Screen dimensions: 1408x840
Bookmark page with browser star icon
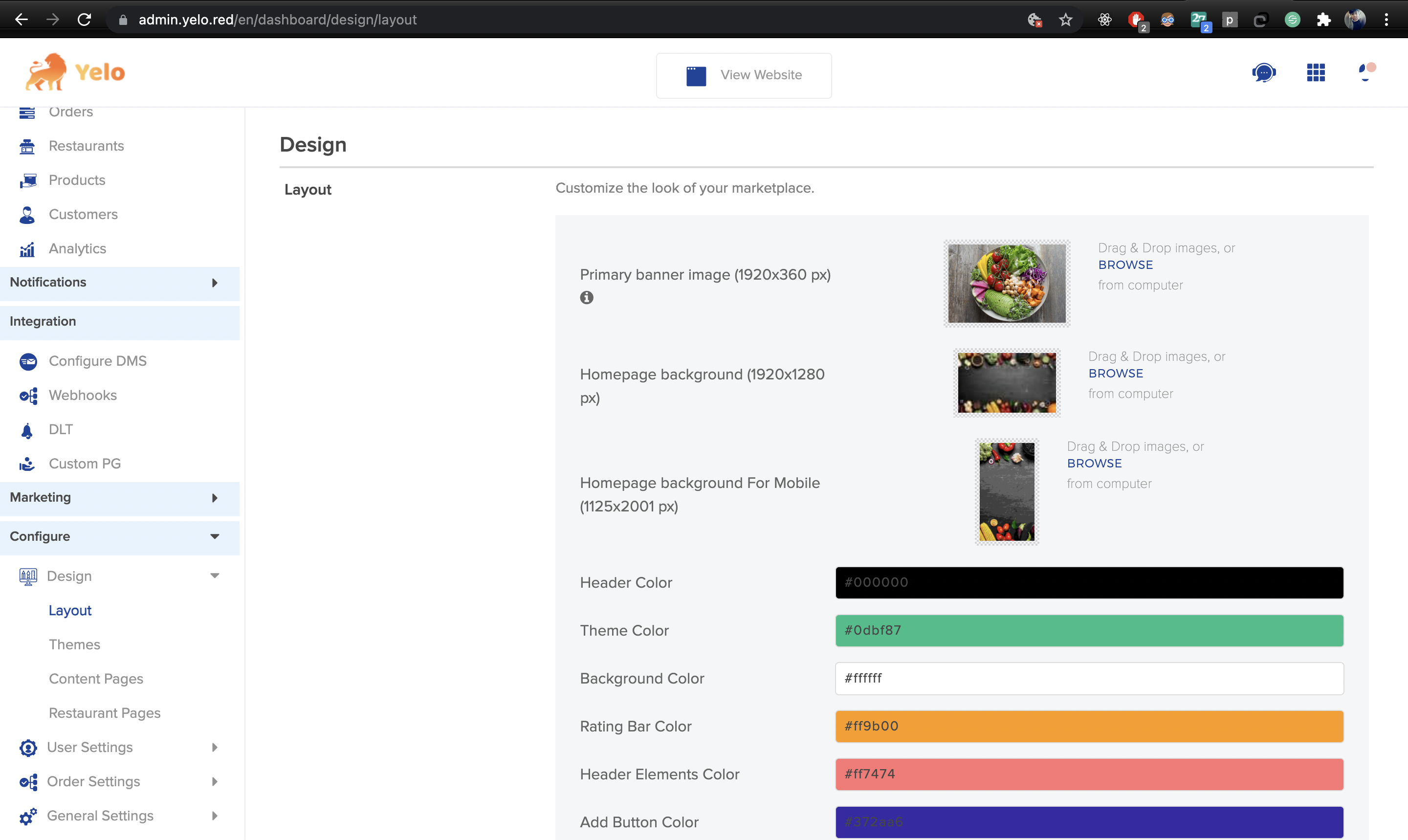[1066, 20]
